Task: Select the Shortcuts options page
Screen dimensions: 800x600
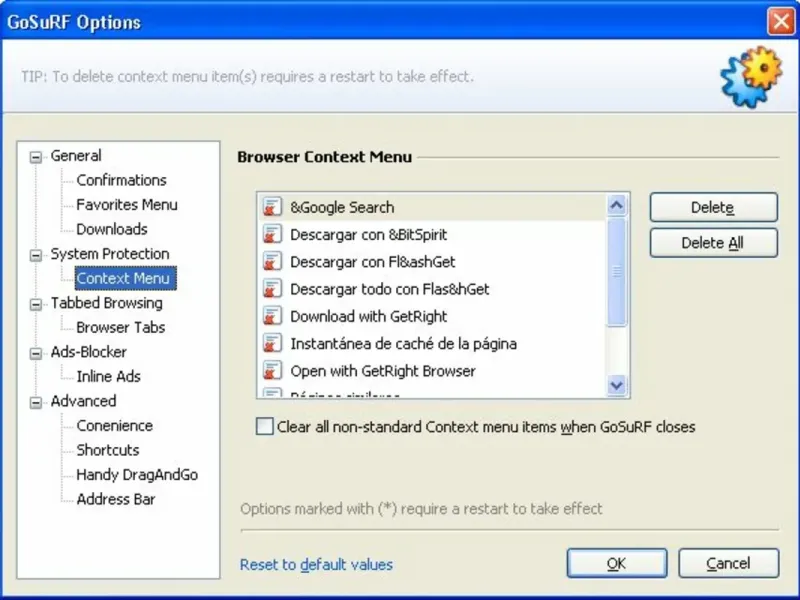Action: tap(108, 450)
